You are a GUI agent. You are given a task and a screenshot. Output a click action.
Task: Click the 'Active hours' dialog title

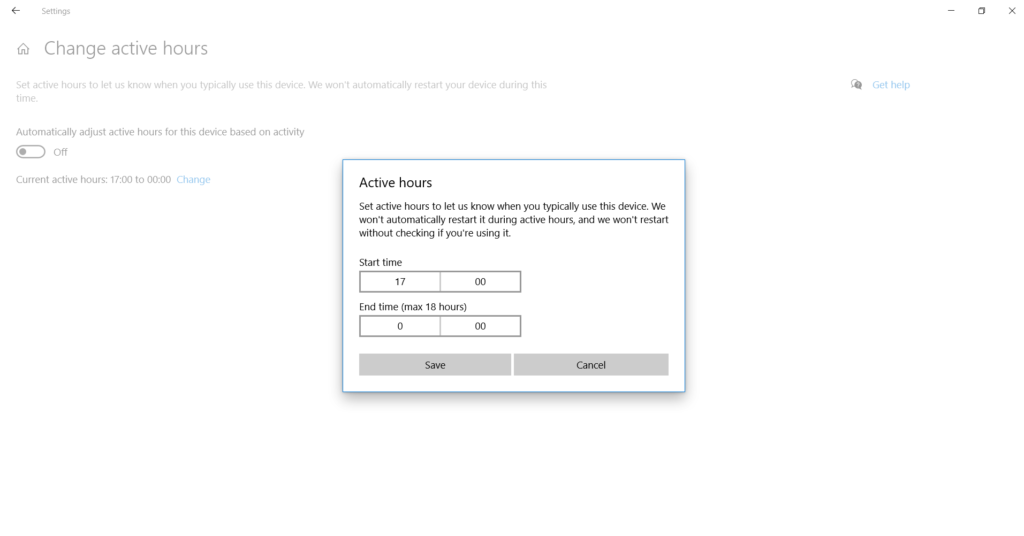tap(396, 183)
